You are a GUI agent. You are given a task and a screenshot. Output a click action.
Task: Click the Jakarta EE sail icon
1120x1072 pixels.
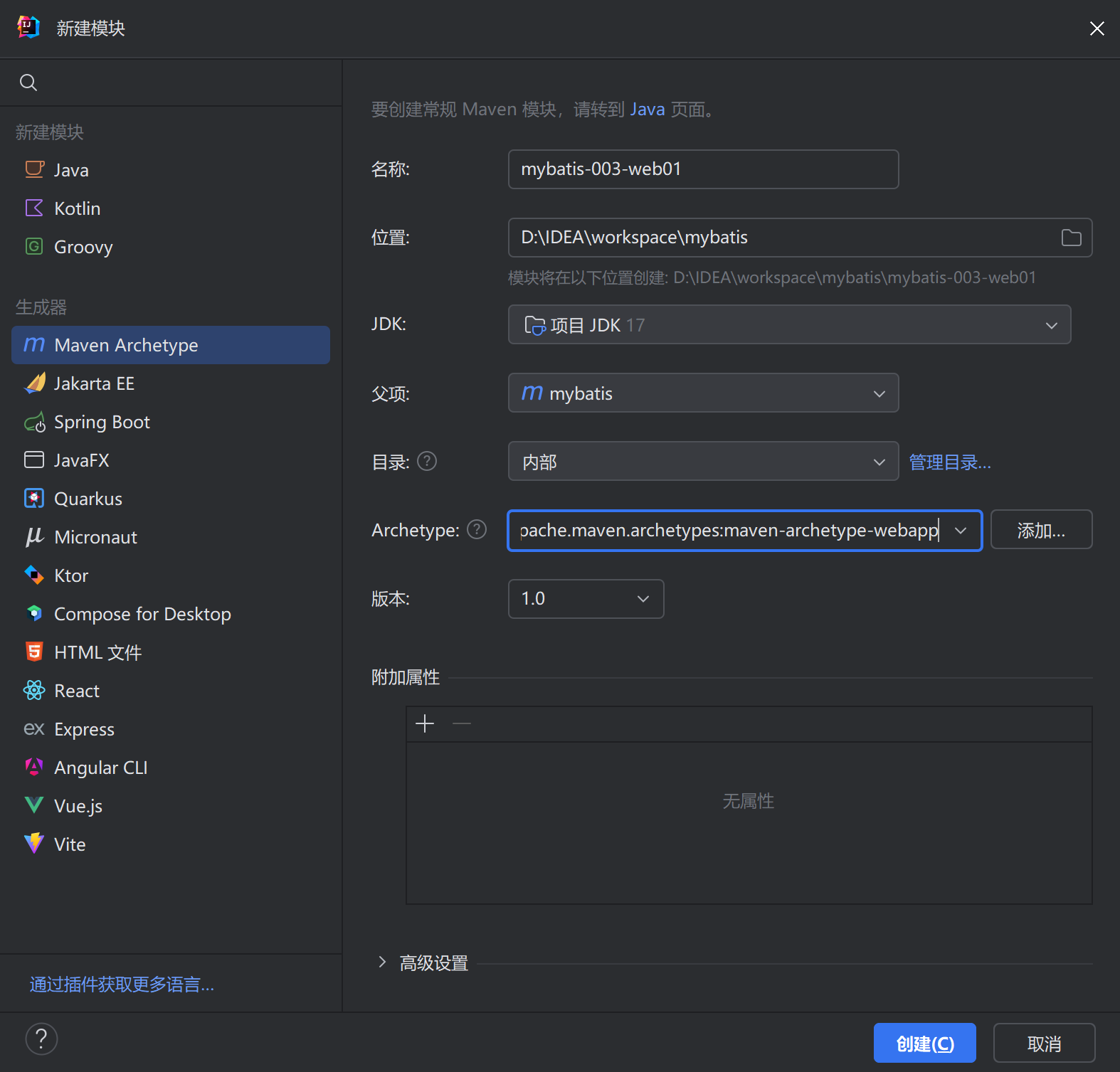34,383
